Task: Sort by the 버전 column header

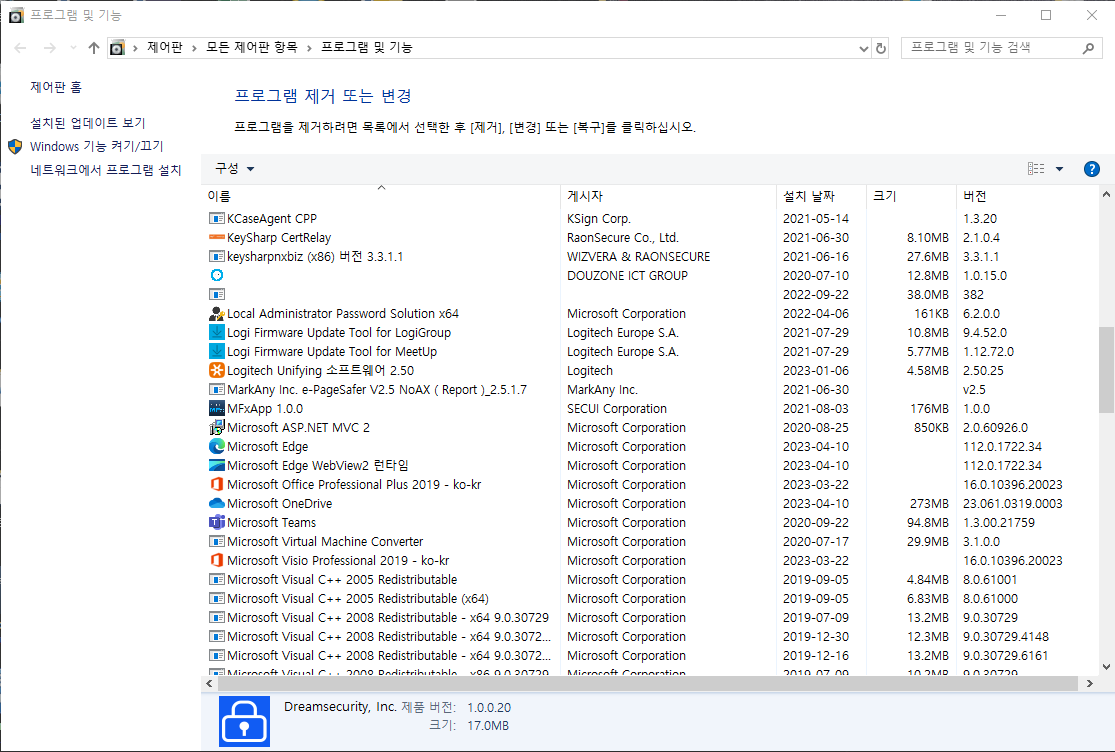Action: [1027, 195]
